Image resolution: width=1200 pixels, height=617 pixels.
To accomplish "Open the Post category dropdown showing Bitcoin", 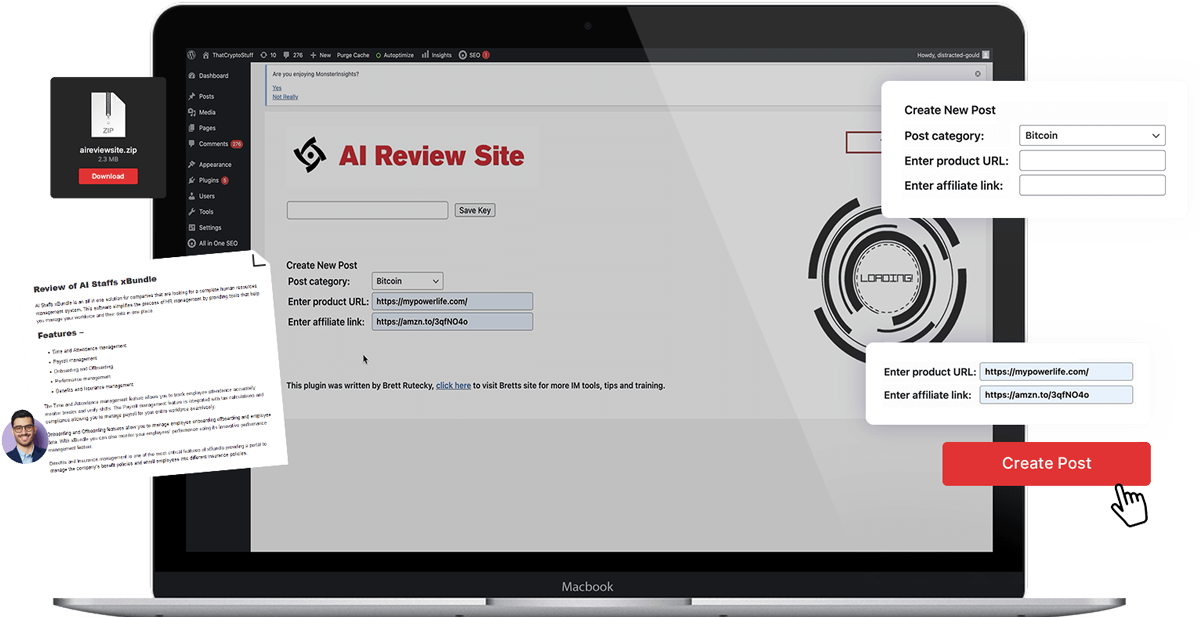I will point(407,281).
